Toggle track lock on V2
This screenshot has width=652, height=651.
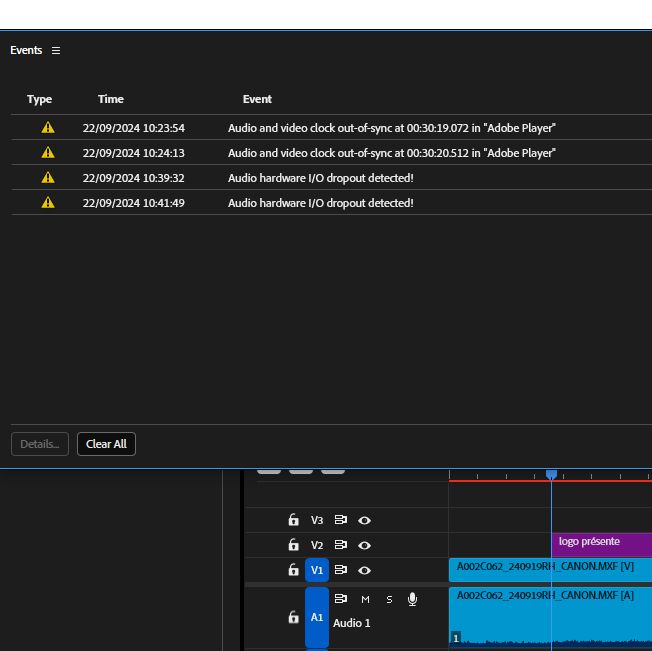coord(294,545)
